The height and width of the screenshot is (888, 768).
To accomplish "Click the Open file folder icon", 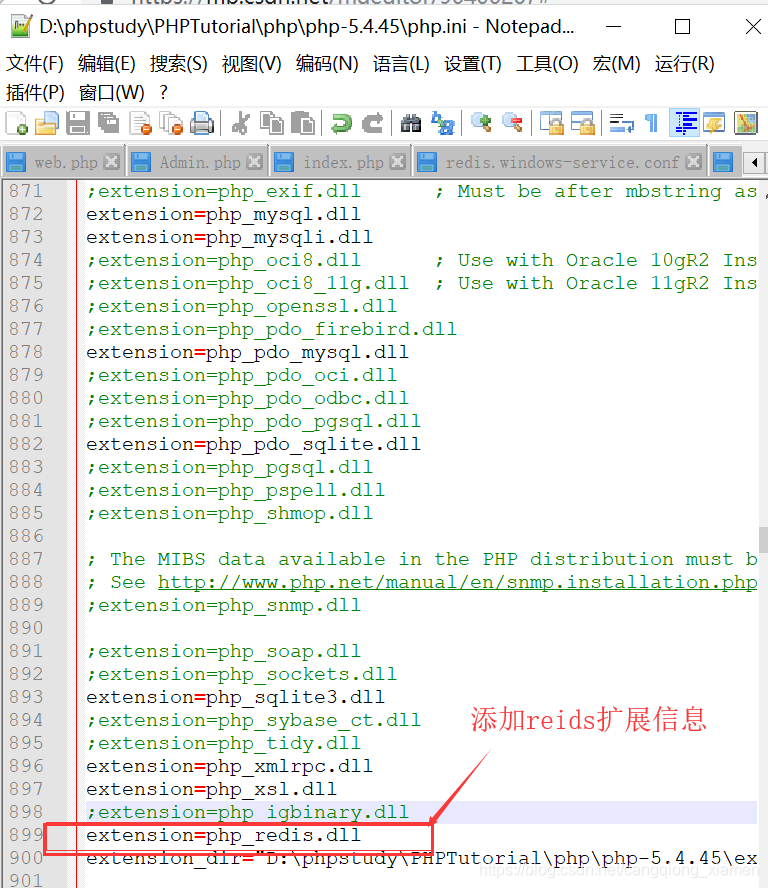I will pyautogui.click(x=46, y=123).
